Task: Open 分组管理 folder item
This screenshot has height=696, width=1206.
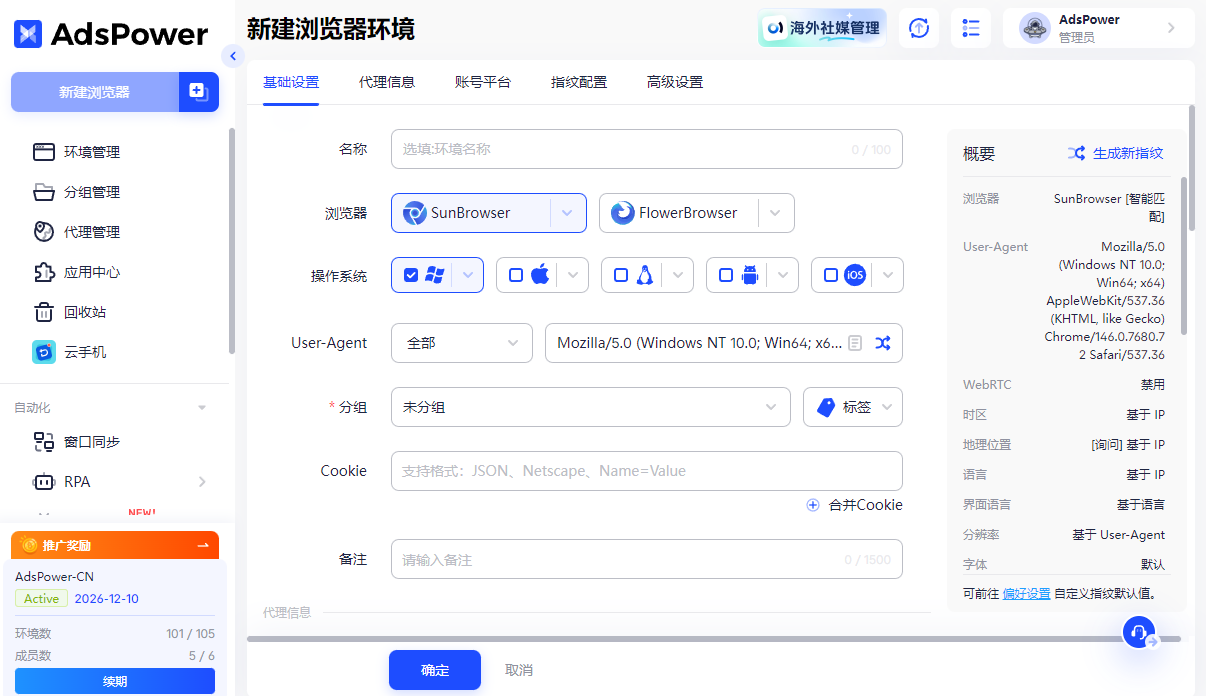Action: click(92, 192)
